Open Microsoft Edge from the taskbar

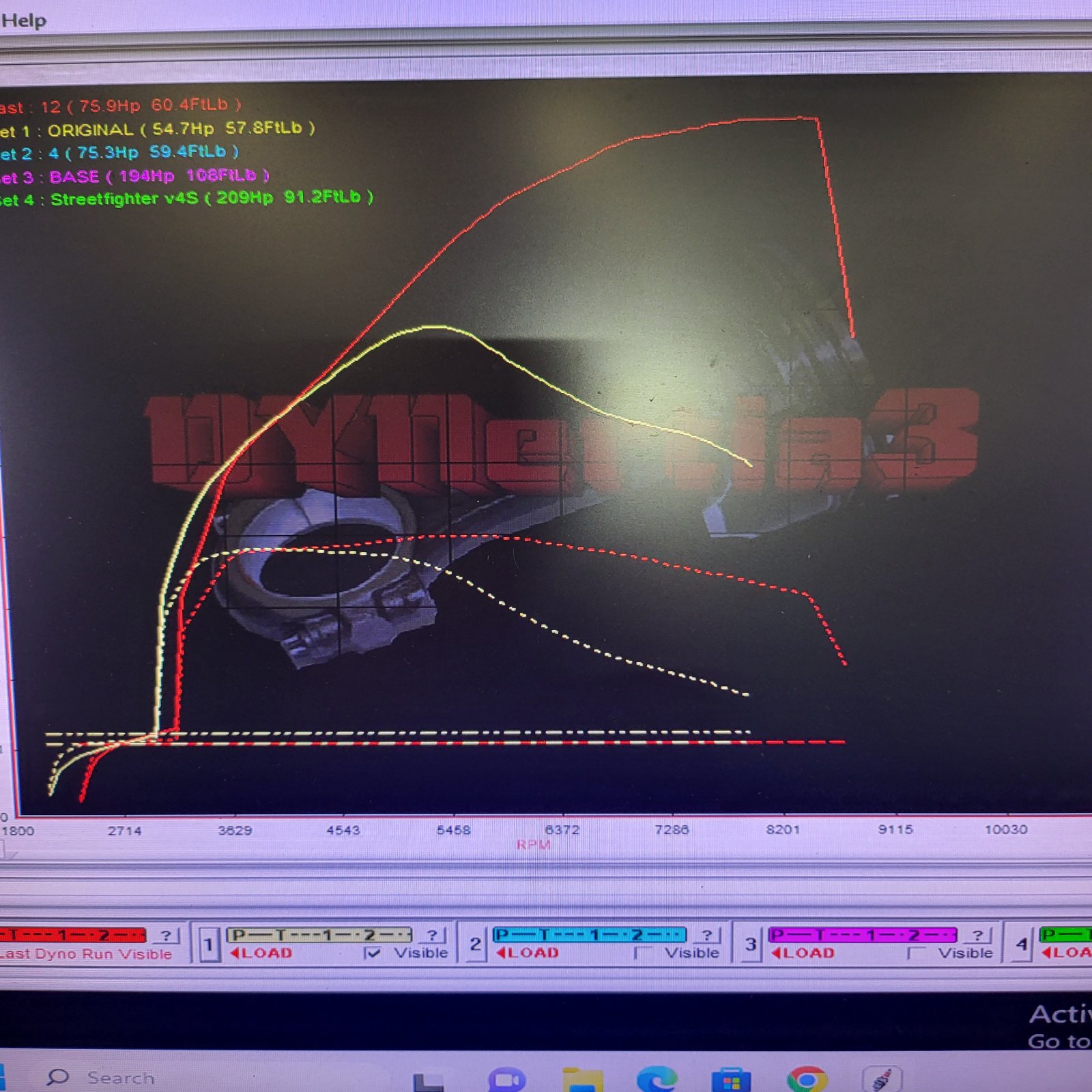tap(657, 1080)
